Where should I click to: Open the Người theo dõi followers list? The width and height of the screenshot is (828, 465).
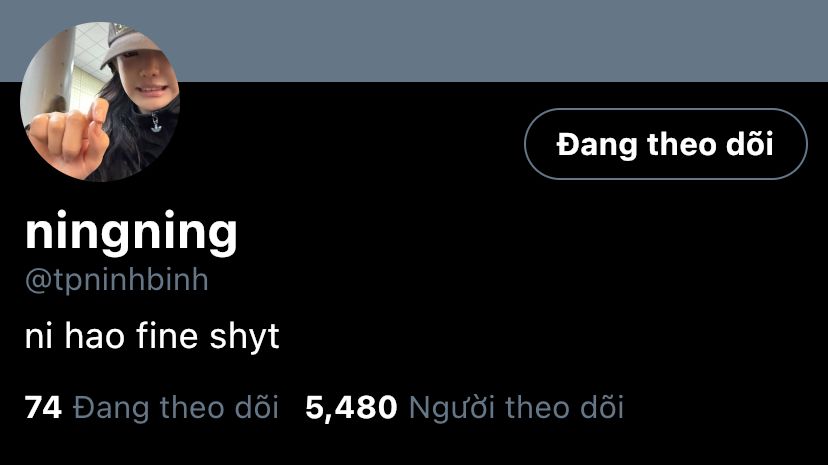coord(516,408)
